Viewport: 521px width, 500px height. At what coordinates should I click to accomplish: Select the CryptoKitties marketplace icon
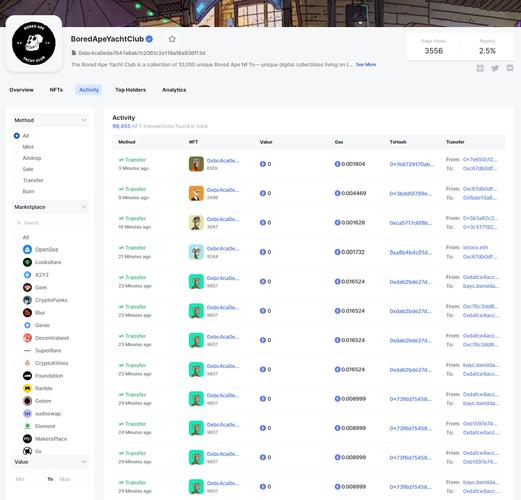click(27, 363)
